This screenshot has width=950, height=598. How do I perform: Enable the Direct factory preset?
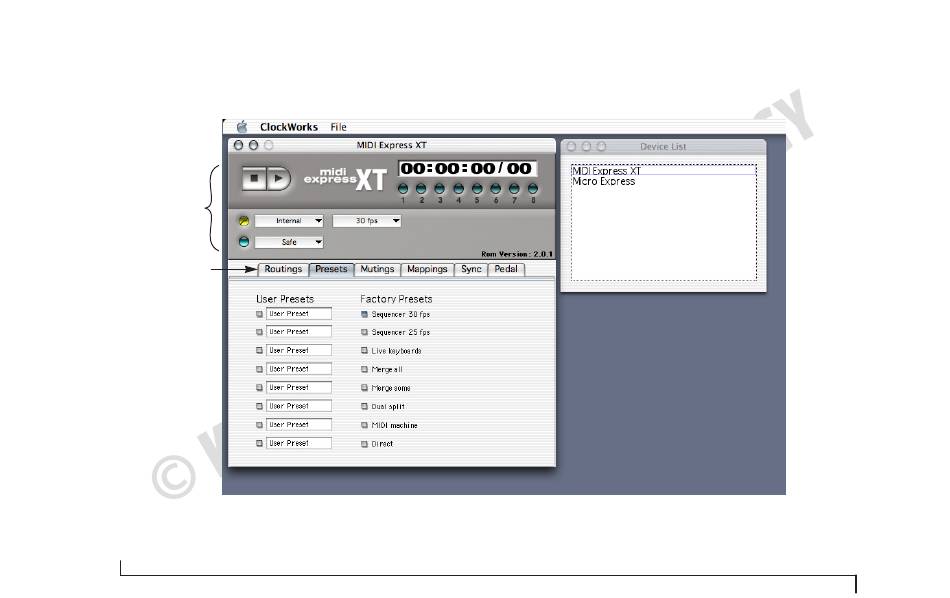click(364, 444)
